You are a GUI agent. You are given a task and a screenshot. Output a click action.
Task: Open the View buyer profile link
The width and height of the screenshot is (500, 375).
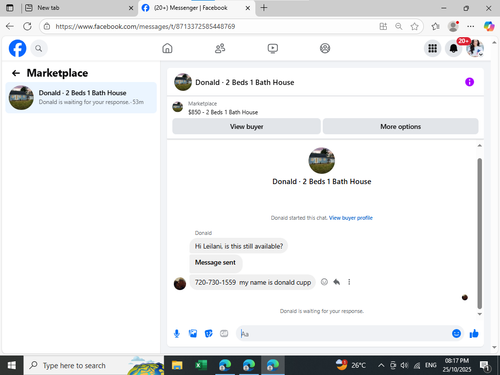point(351,218)
